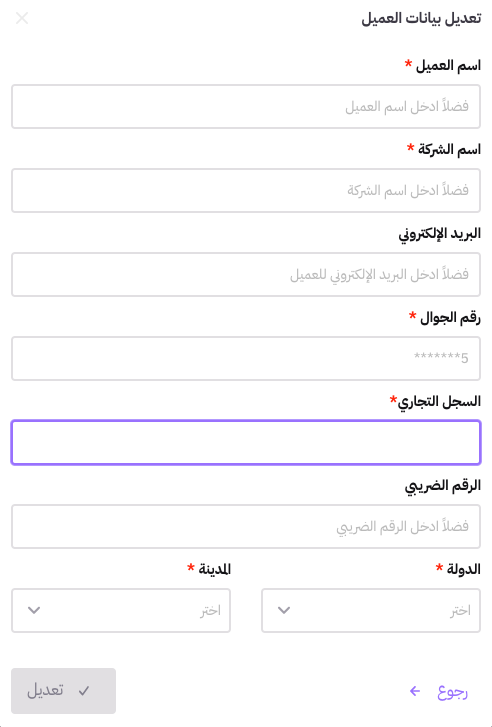The height and width of the screenshot is (727, 492).
Task: Select the السجل التجاري input field
Action: [x=246, y=442]
